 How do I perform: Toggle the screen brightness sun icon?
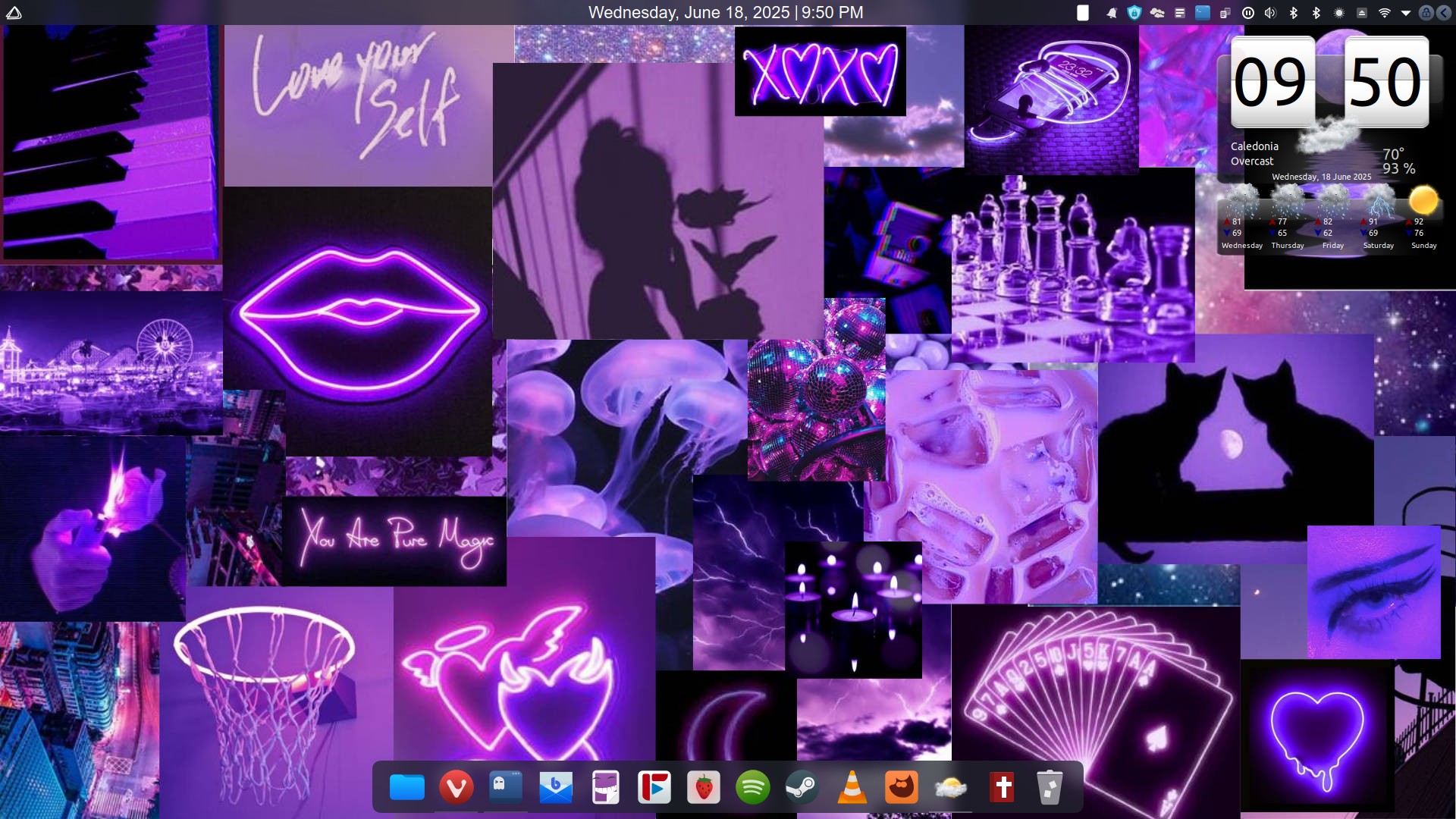pyautogui.click(x=1339, y=13)
